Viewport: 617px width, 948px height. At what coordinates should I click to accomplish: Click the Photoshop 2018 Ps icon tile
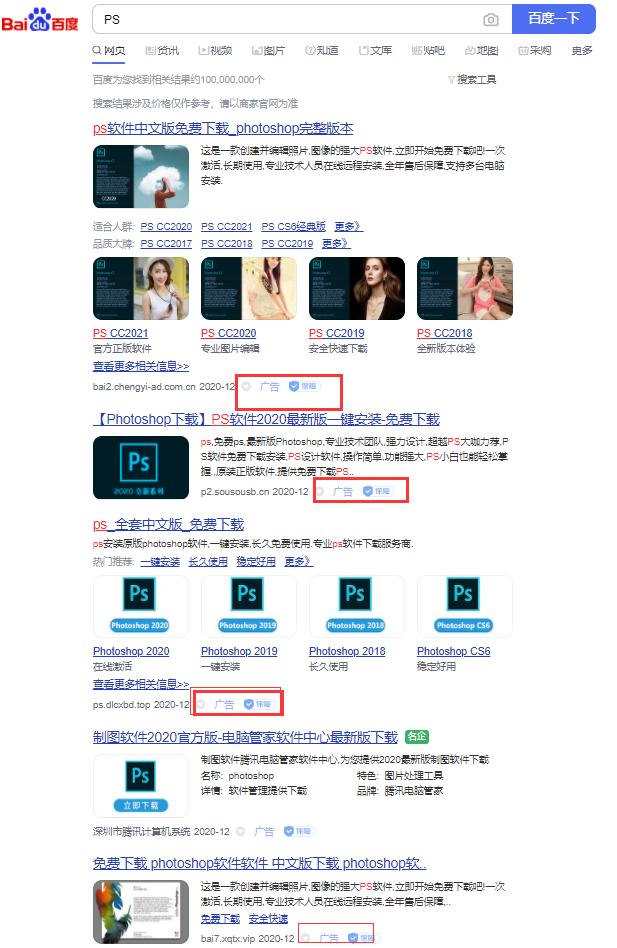pos(356,606)
